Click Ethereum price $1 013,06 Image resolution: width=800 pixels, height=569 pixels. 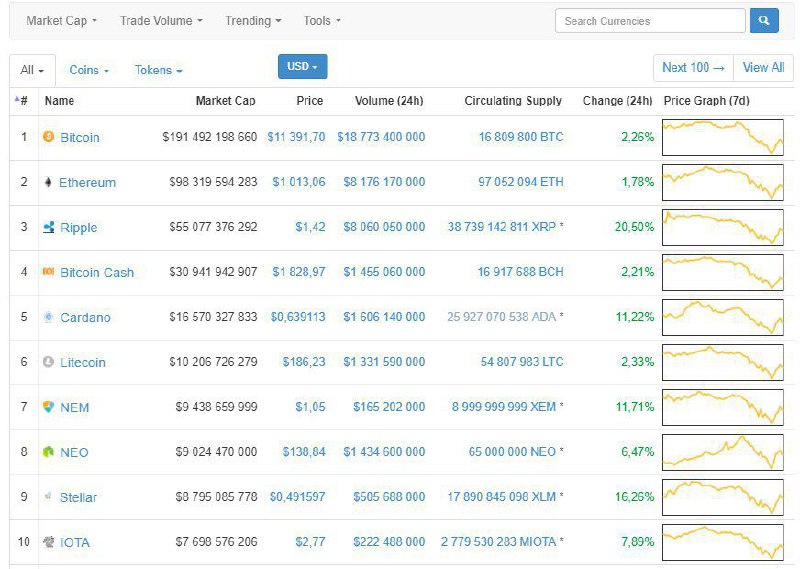[x=299, y=182]
